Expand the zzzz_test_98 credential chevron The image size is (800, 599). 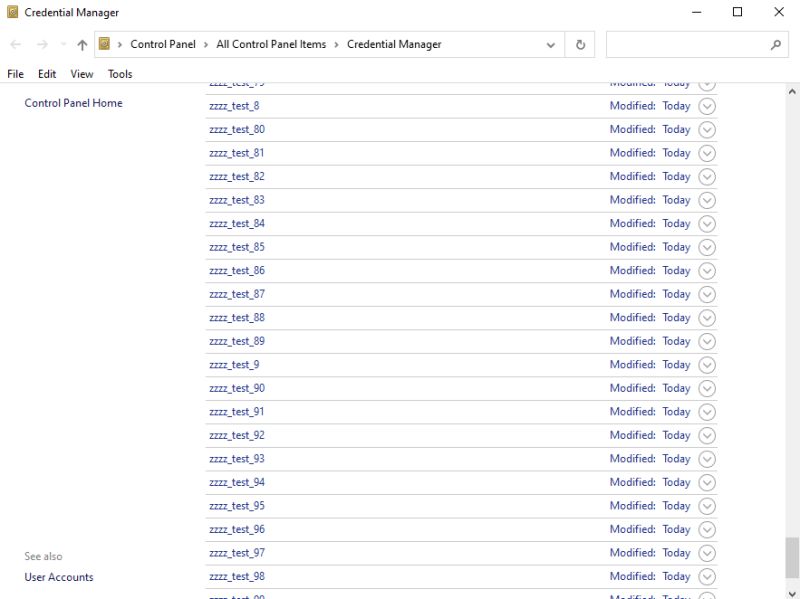click(x=707, y=577)
